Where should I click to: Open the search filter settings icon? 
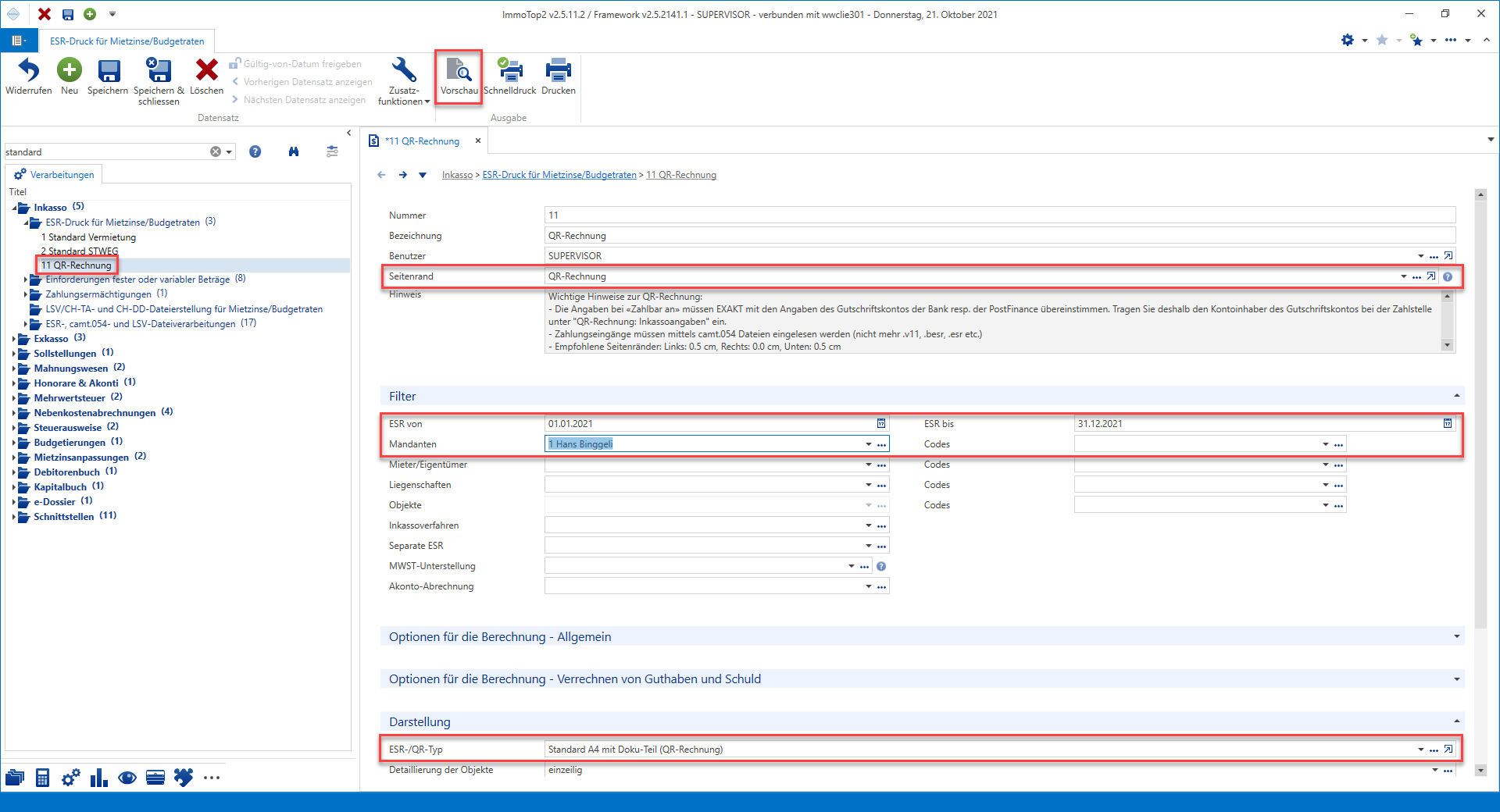[332, 151]
